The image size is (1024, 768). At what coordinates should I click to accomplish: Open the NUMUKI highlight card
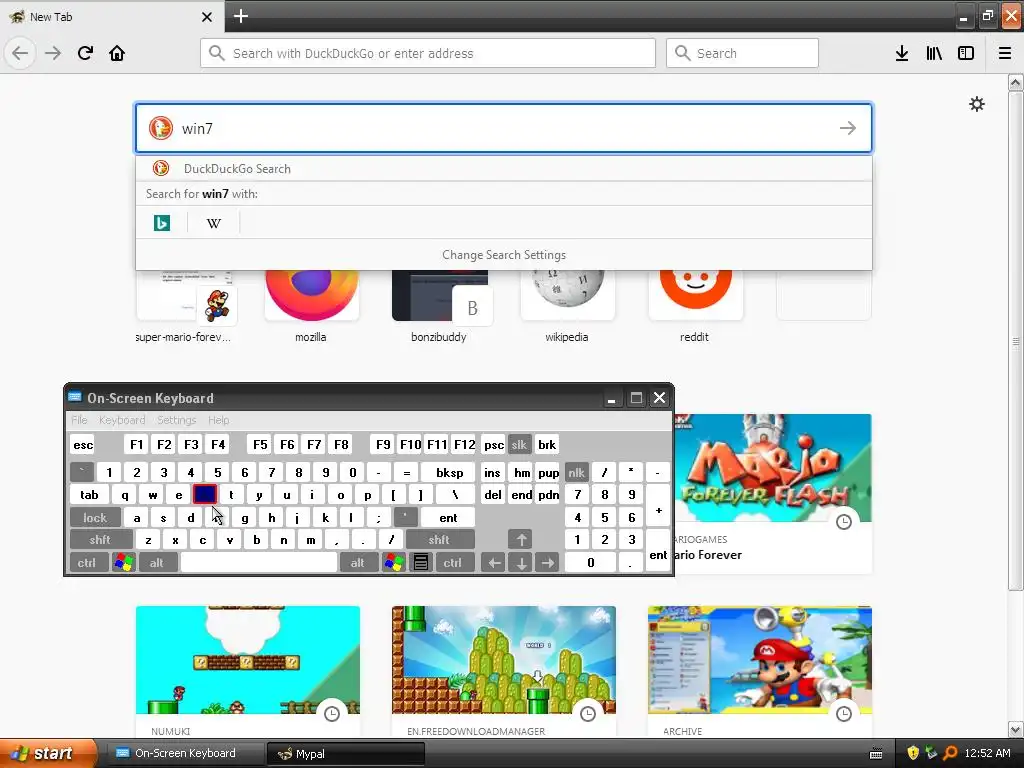tap(248, 673)
